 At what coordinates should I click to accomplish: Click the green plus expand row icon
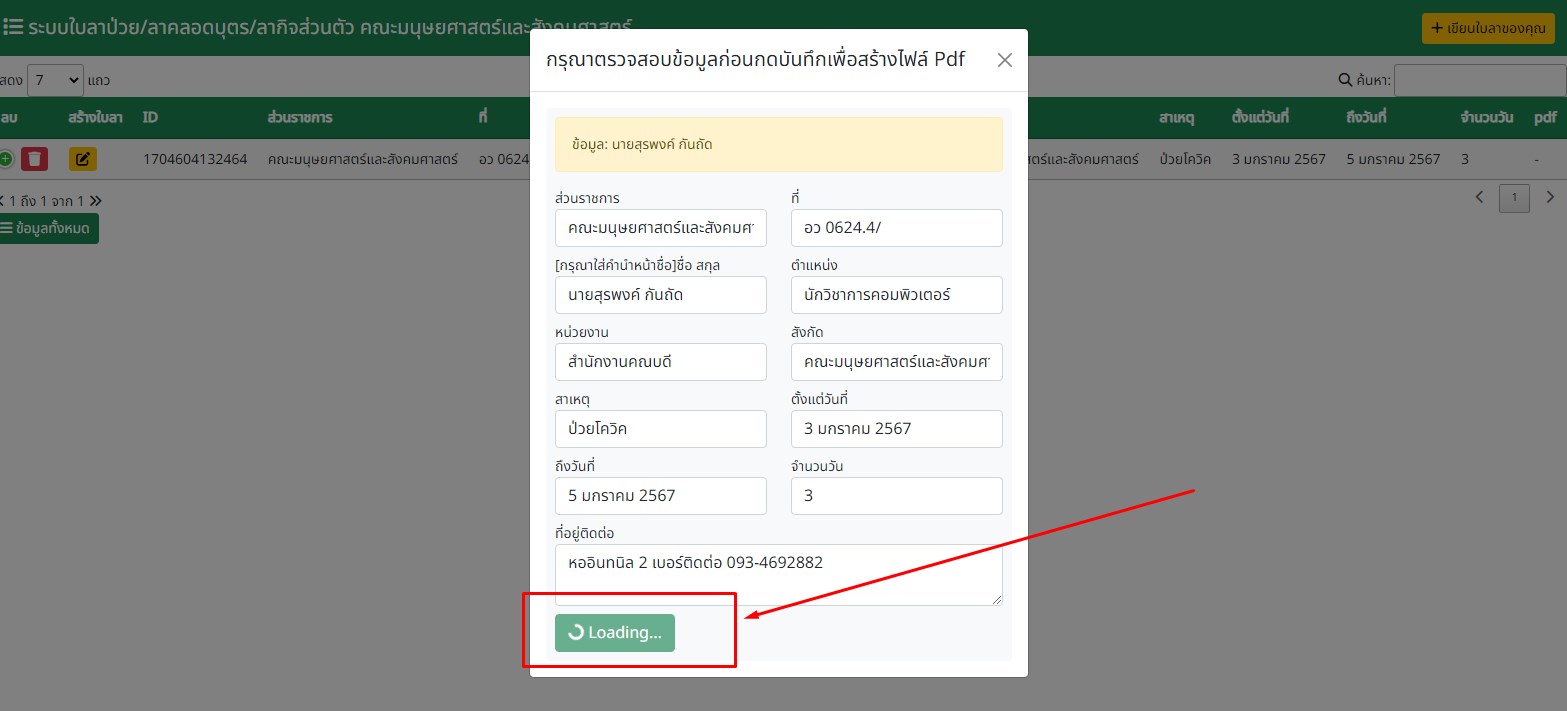(x=6, y=159)
